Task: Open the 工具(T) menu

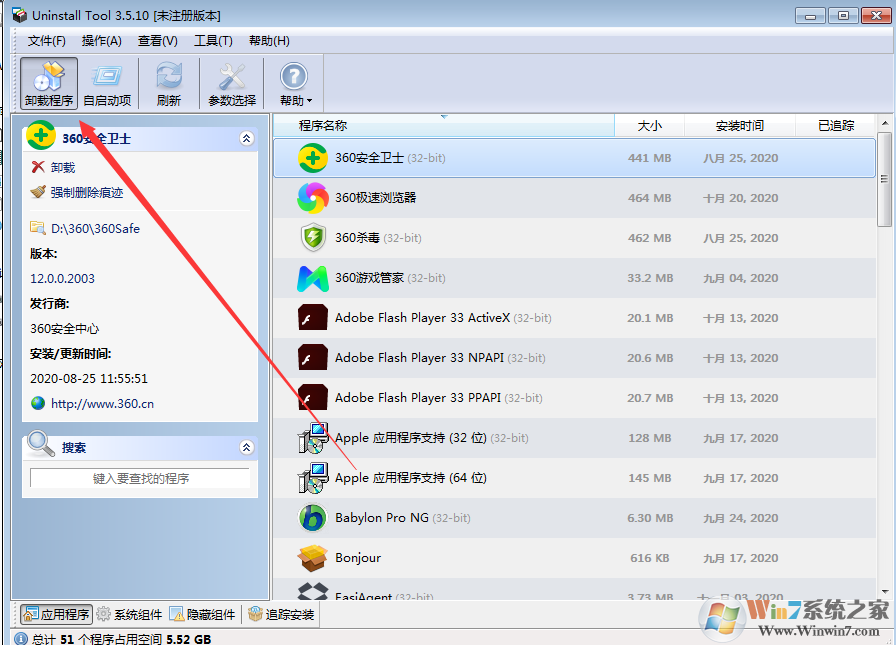Action: tap(214, 41)
